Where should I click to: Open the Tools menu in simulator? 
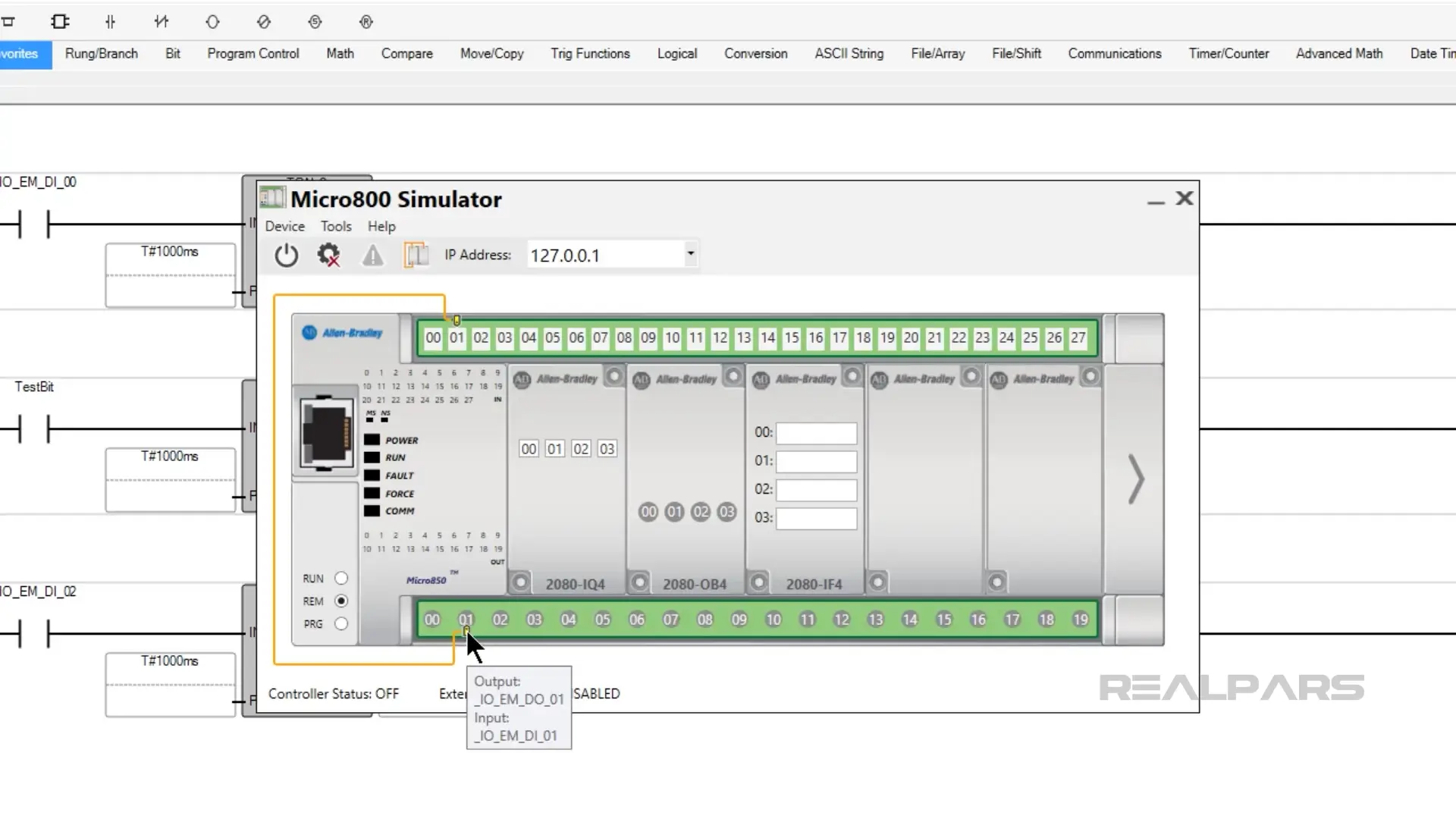click(336, 226)
